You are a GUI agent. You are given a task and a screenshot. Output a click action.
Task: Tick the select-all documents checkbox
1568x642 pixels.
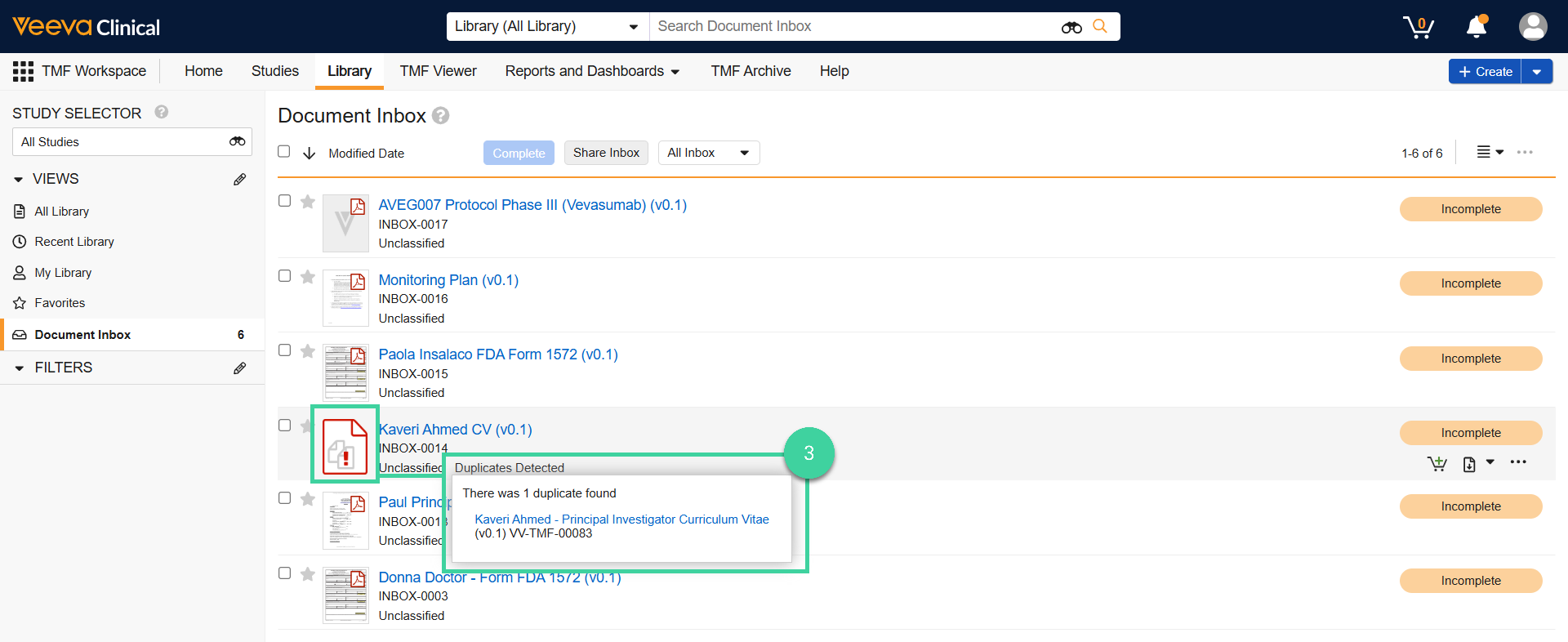284,151
